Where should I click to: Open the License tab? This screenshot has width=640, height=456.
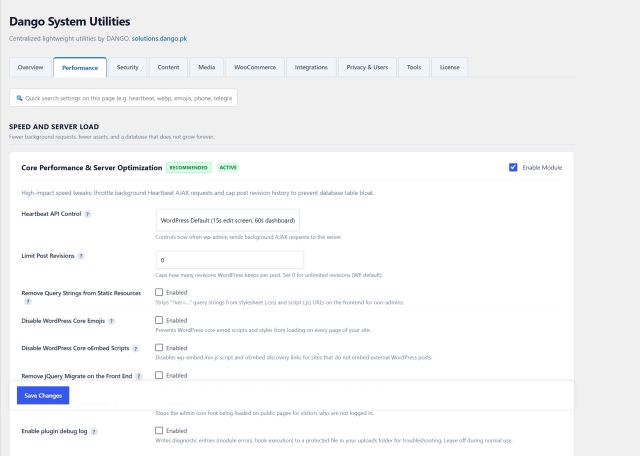click(x=449, y=67)
